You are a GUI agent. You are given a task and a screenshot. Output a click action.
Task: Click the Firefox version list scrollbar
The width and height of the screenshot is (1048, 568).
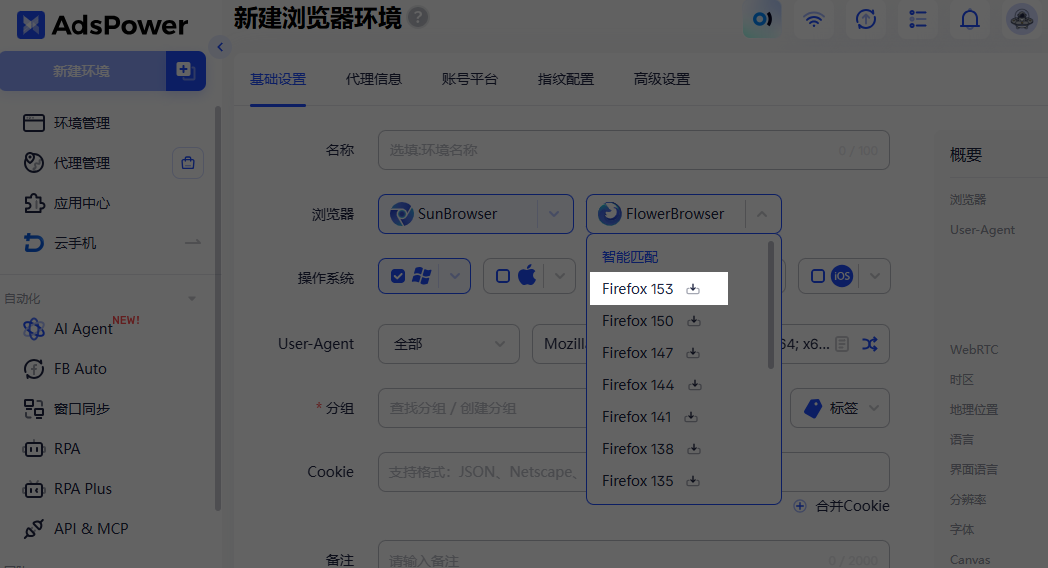(x=771, y=305)
